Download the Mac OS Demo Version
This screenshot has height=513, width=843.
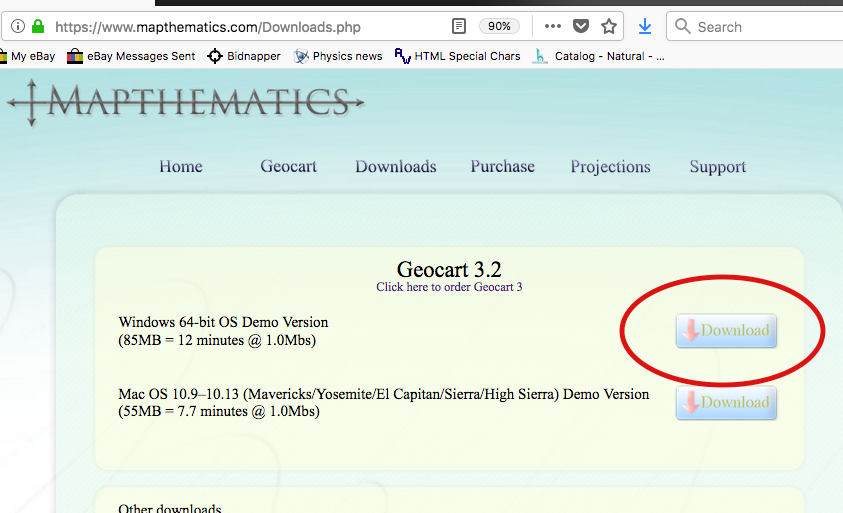(x=726, y=403)
